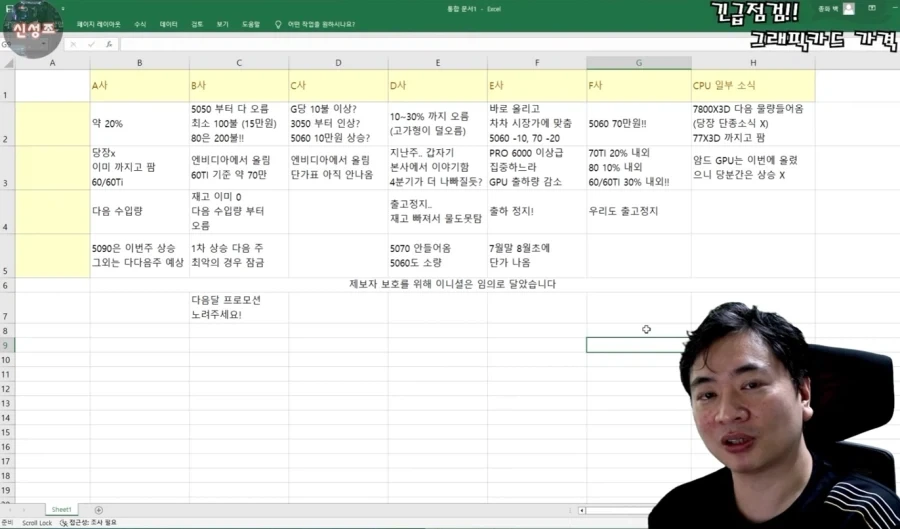Image resolution: width=900 pixels, height=529 pixels.
Task: Click the ribbon display options icon
Action: click(x=872, y=8)
